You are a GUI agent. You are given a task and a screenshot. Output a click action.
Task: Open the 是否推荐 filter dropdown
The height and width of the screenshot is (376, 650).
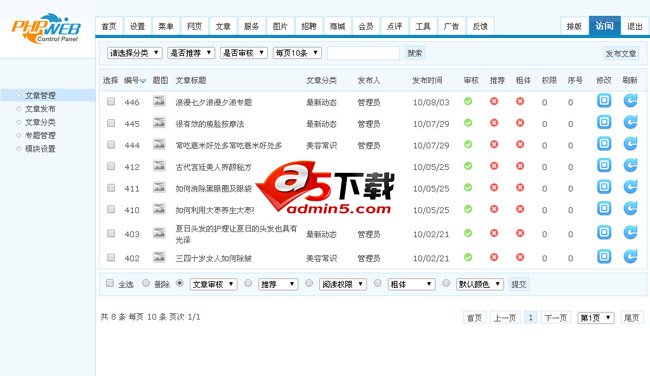point(191,53)
